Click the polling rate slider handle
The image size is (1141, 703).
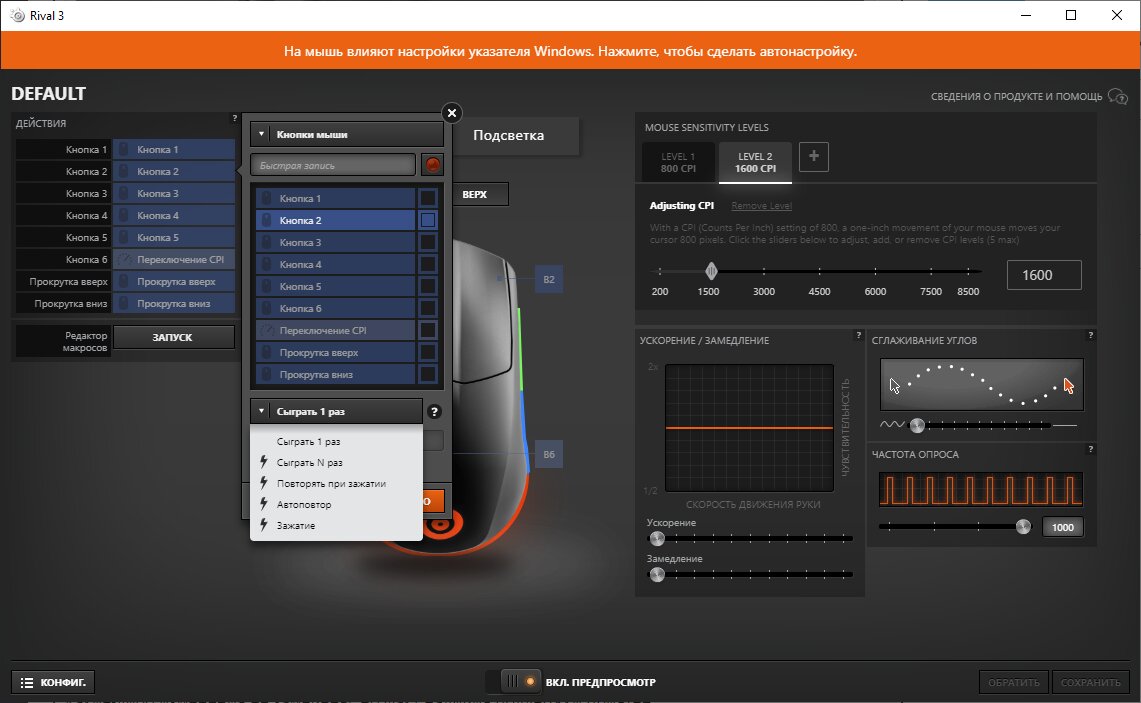(x=1023, y=527)
